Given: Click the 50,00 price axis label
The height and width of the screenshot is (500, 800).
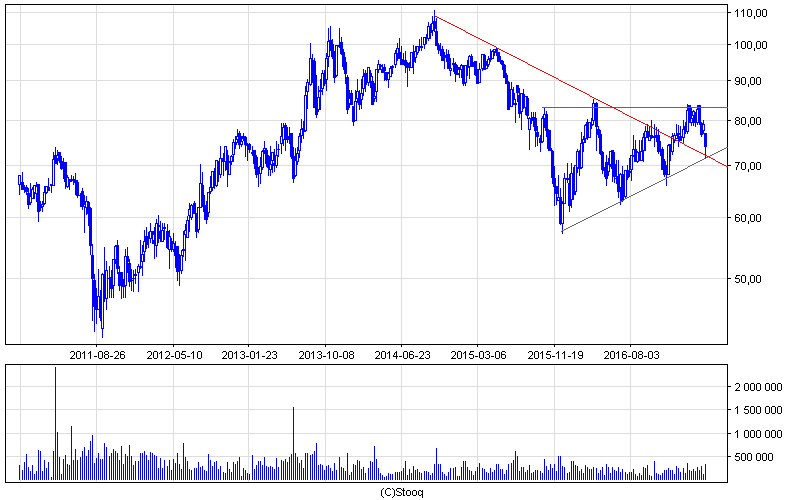Looking at the screenshot, I should 747,279.
